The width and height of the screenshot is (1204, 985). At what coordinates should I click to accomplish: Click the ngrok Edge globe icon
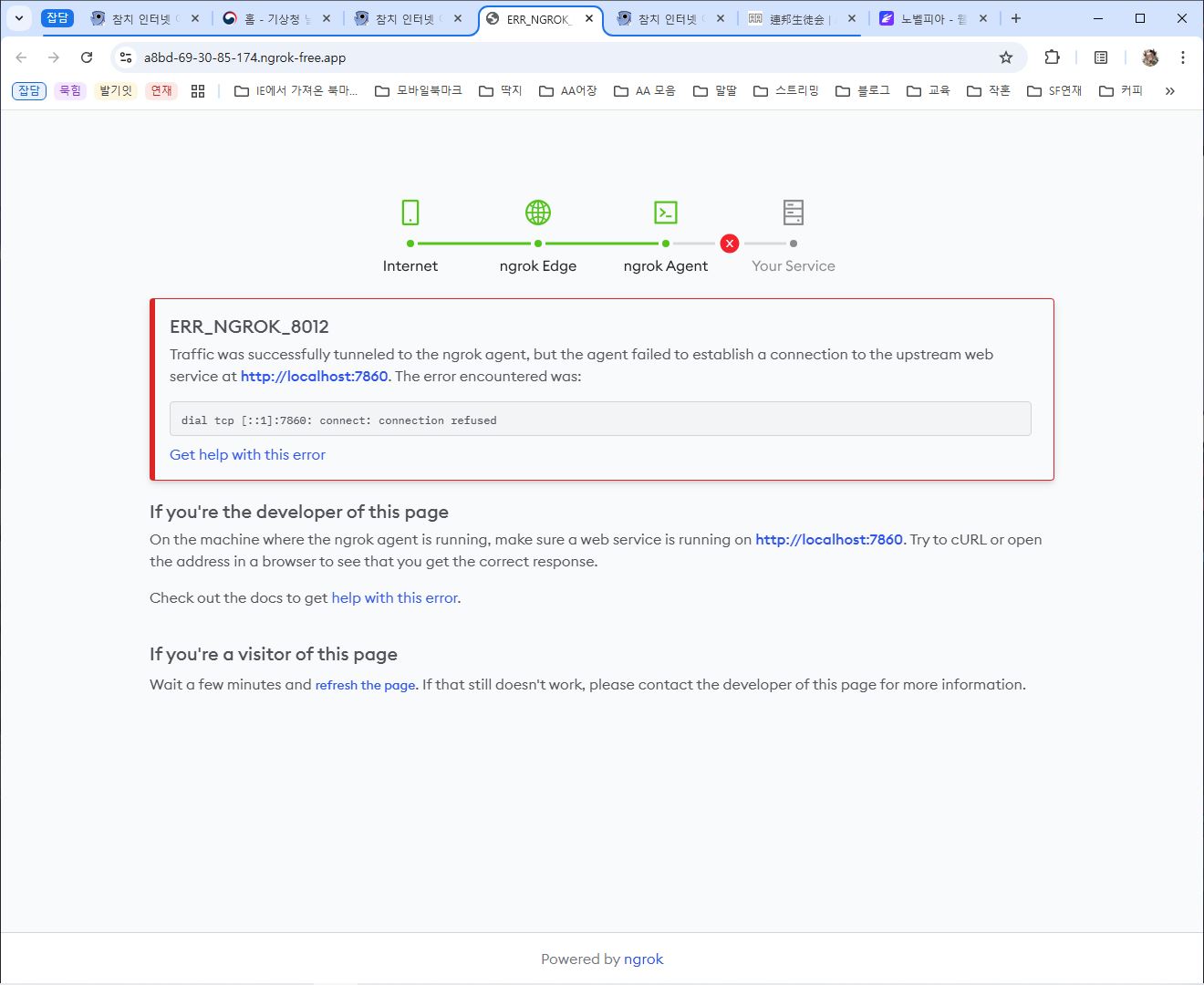pos(538,213)
